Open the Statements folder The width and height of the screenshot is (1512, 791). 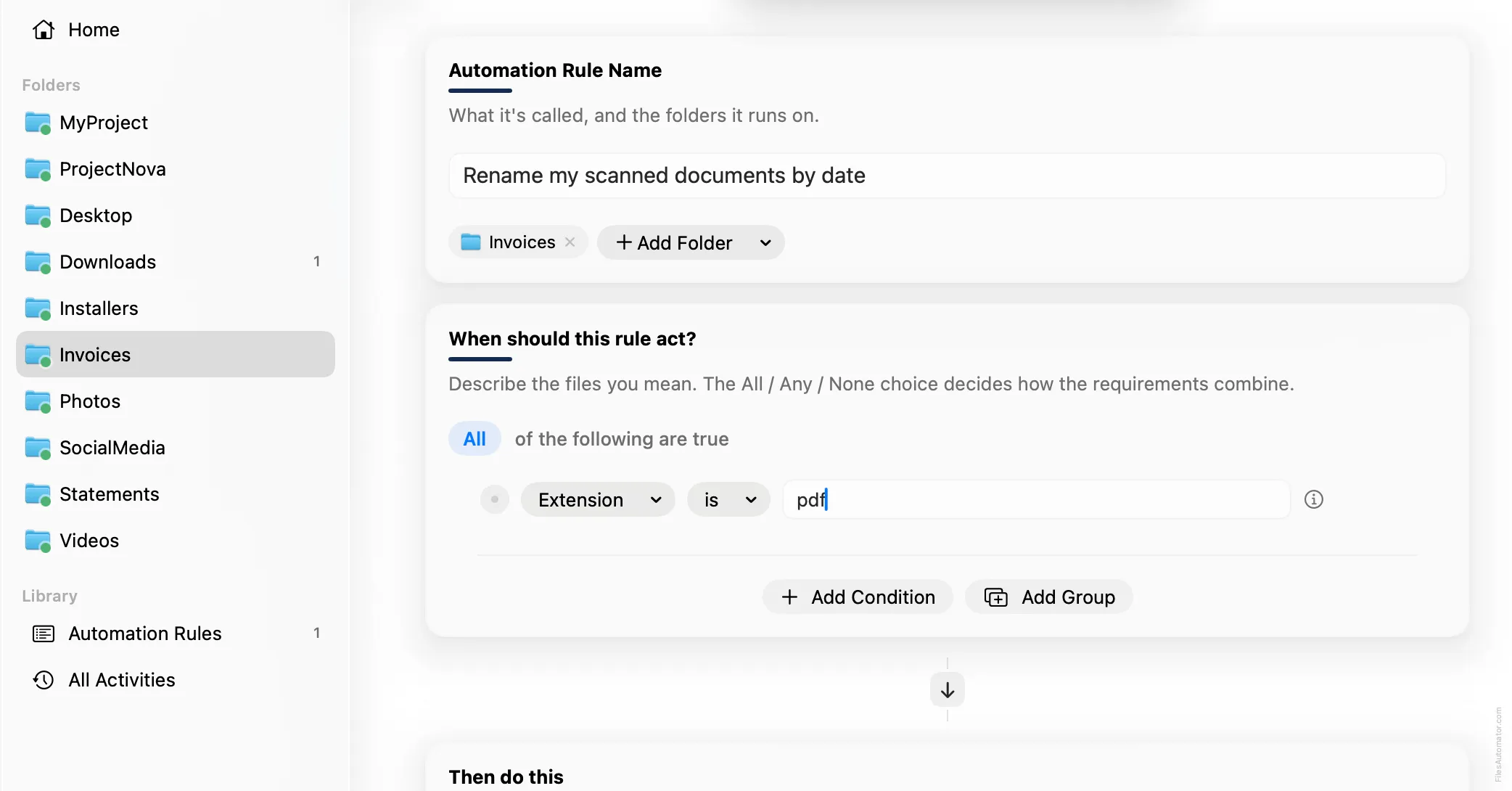coord(175,494)
